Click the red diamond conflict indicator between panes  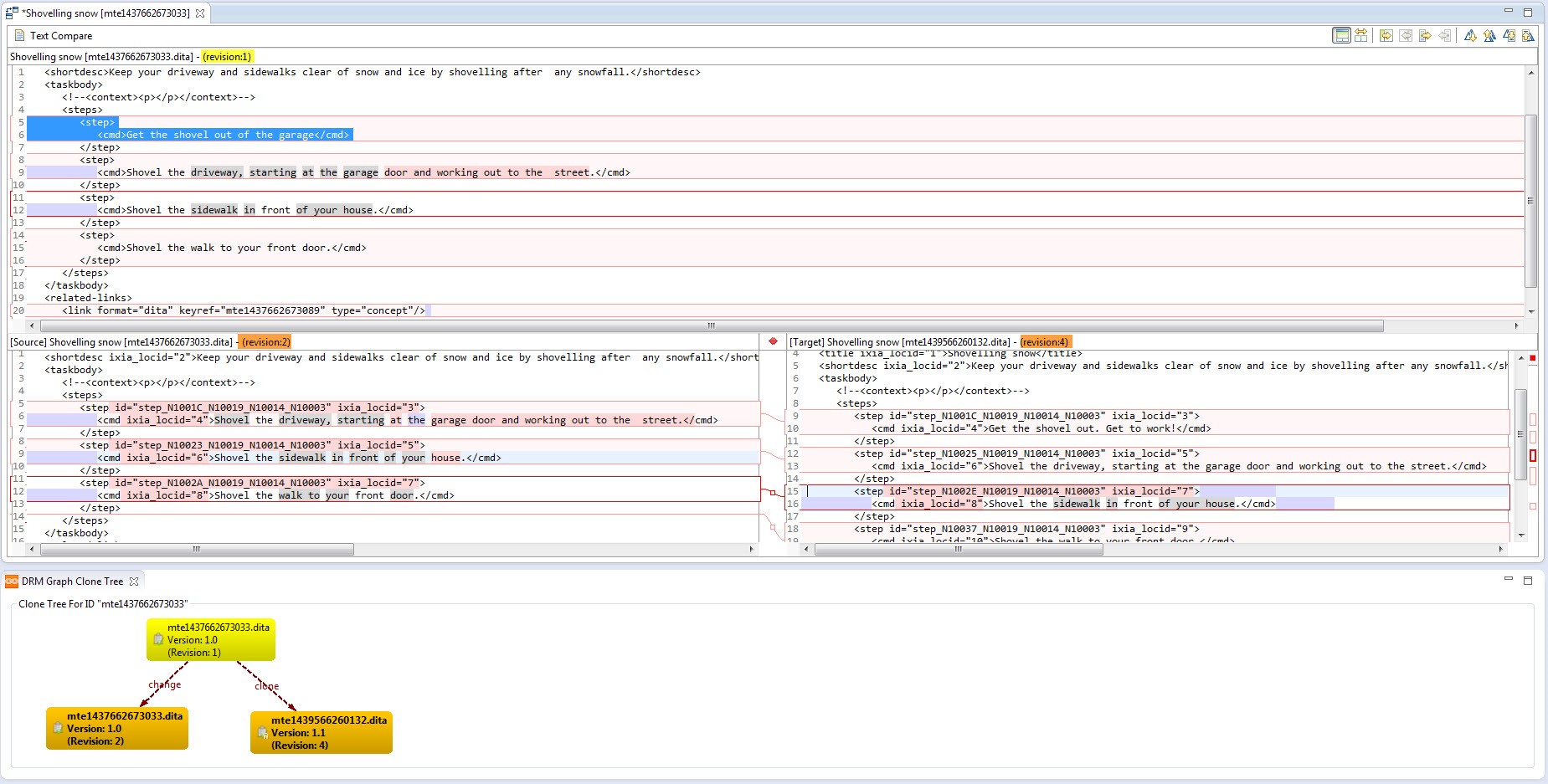pos(773,341)
